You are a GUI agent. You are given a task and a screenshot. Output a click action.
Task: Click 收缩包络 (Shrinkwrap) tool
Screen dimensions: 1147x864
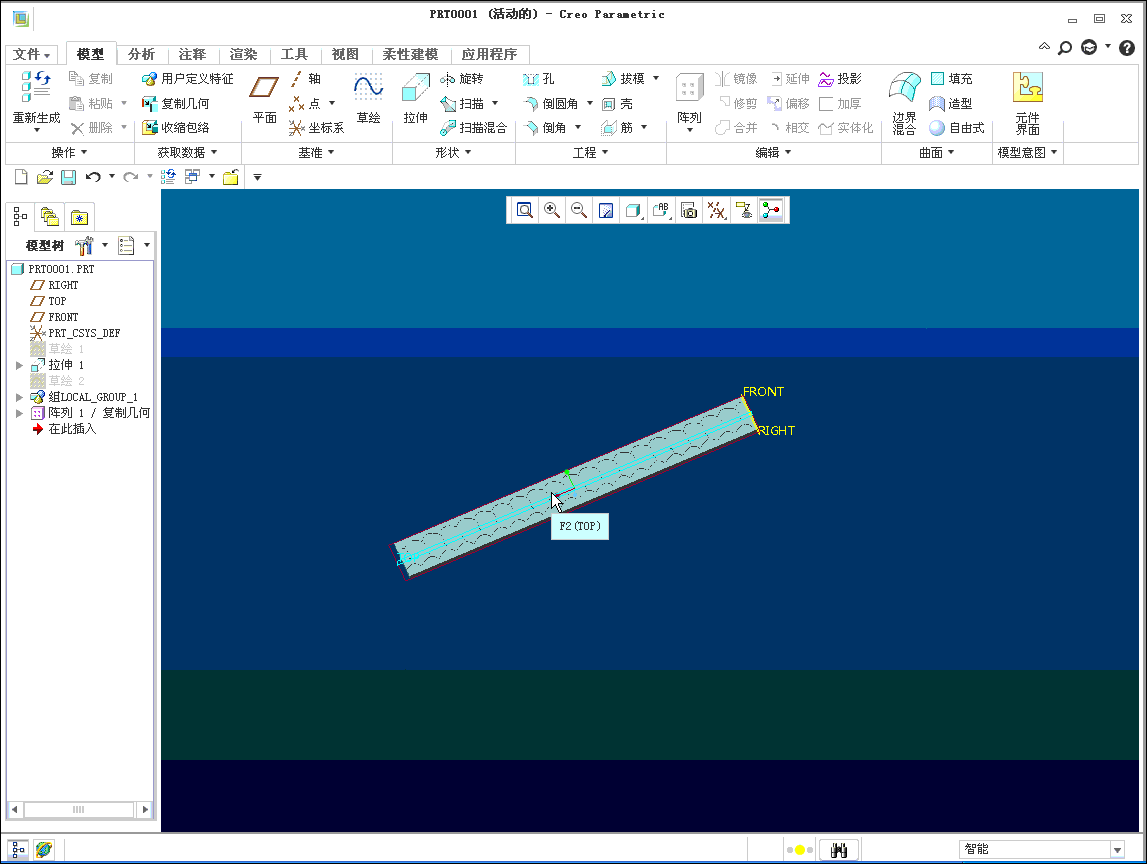tap(176, 128)
